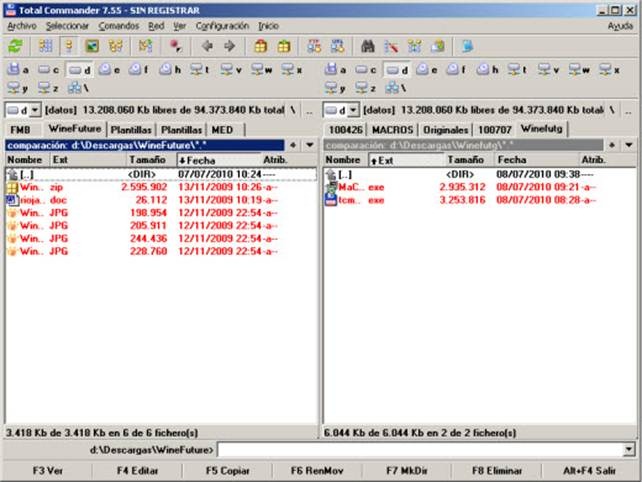Click F3 Ver button
642x482 pixels.
[x=48, y=471]
